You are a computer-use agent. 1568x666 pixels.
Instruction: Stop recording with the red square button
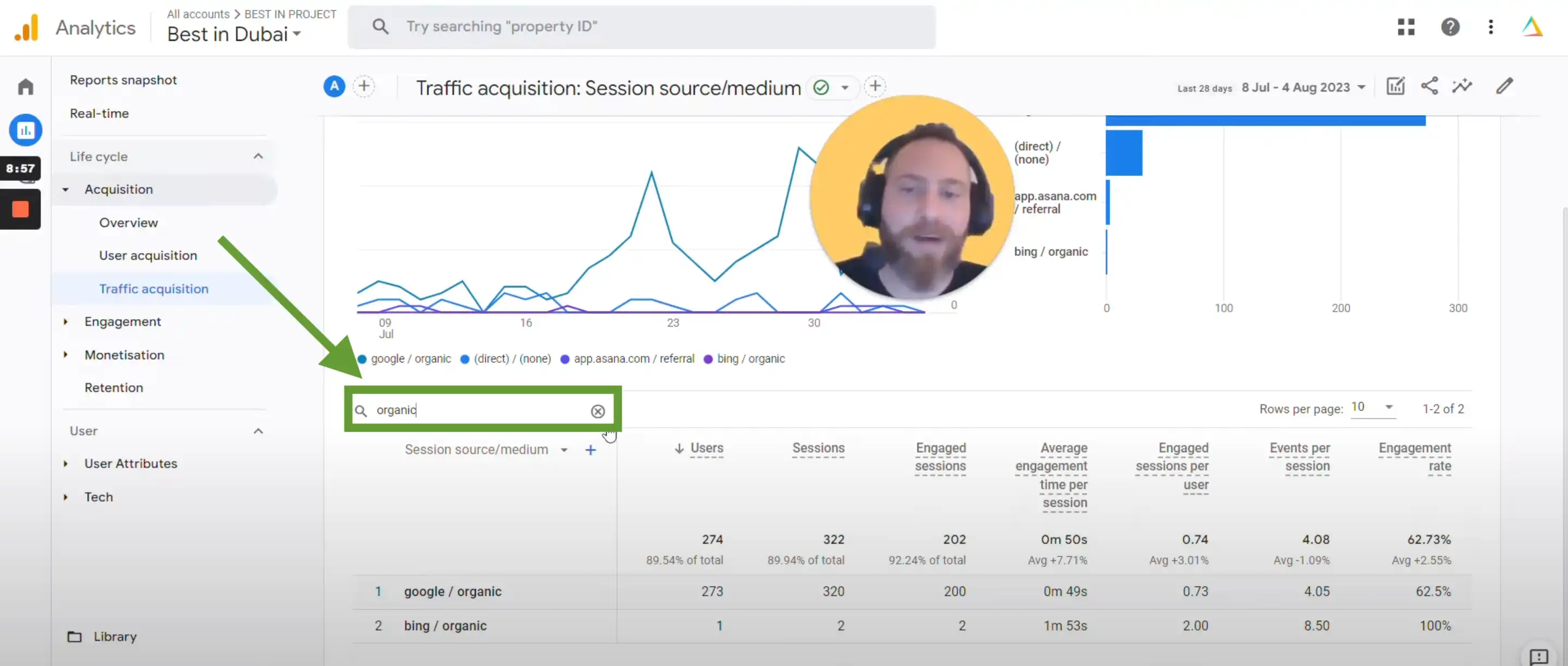click(21, 209)
